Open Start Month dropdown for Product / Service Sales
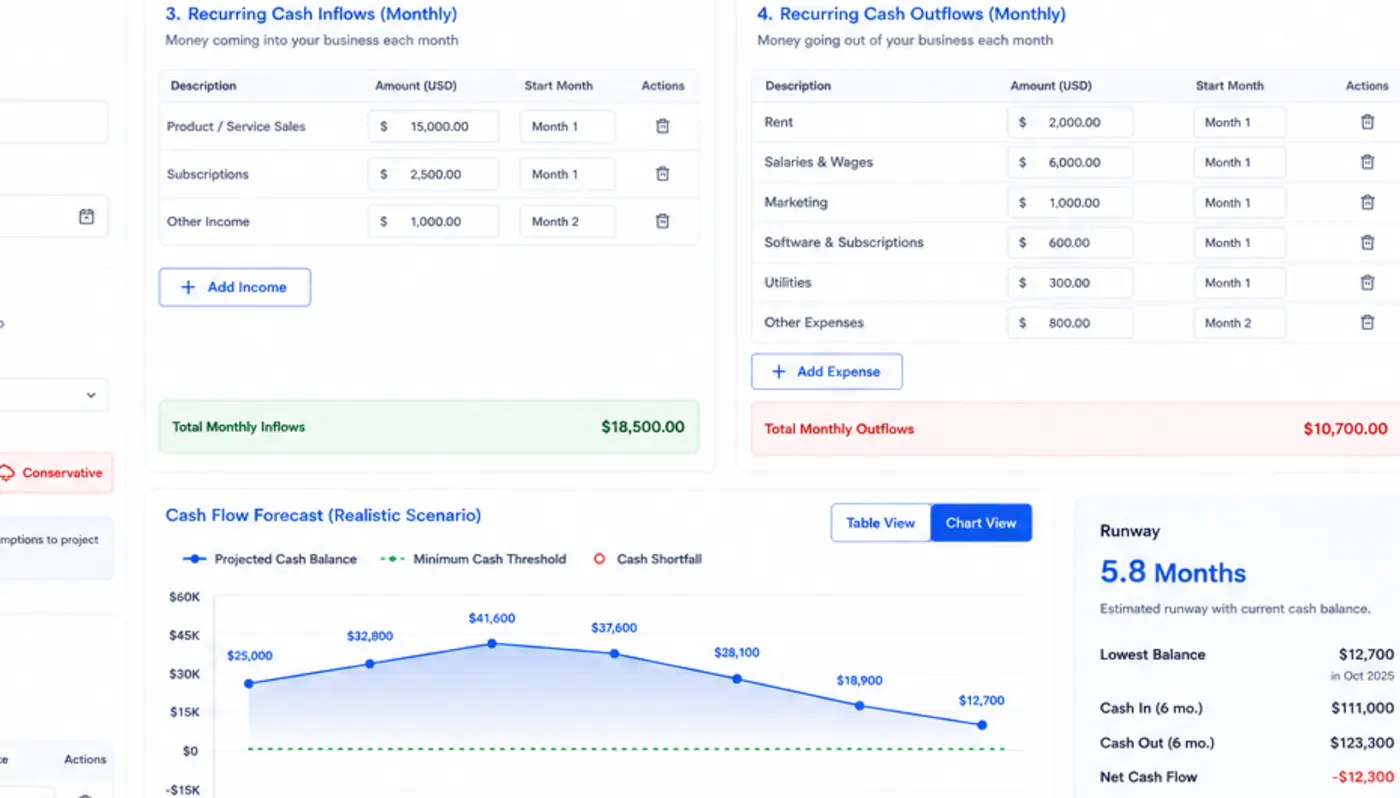Image resolution: width=1400 pixels, height=798 pixels. (x=567, y=127)
